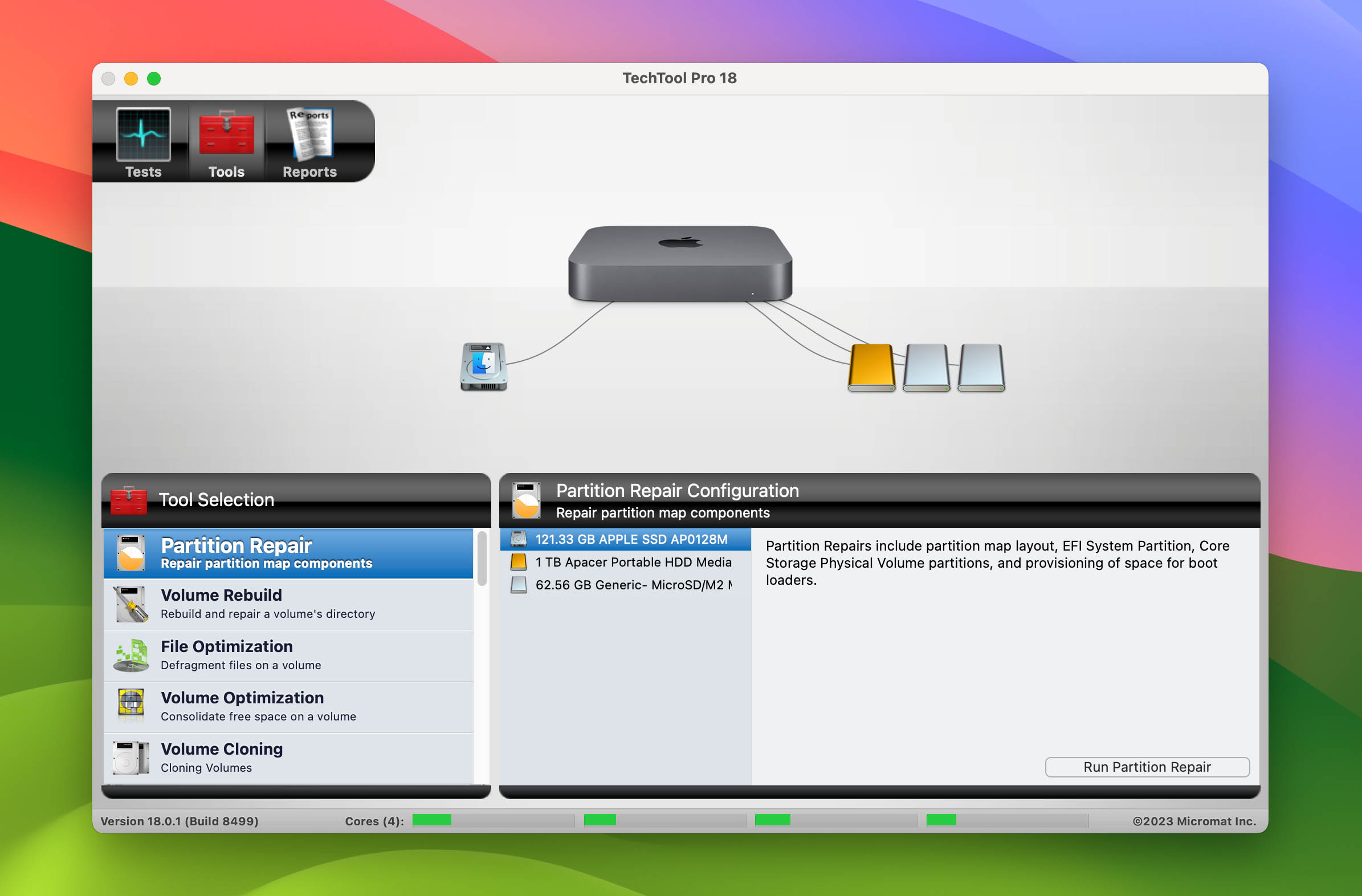Click the MicroSD silver drive icon in list
This screenshot has height=896, width=1362.
click(x=519, y=585)
